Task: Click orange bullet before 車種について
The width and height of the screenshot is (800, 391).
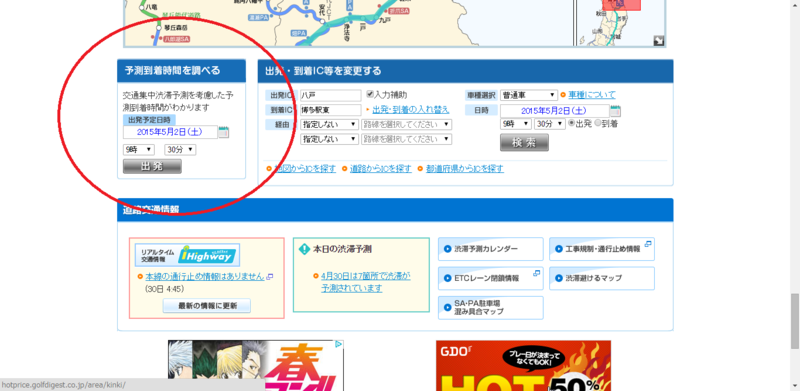Action: (563, 95)
